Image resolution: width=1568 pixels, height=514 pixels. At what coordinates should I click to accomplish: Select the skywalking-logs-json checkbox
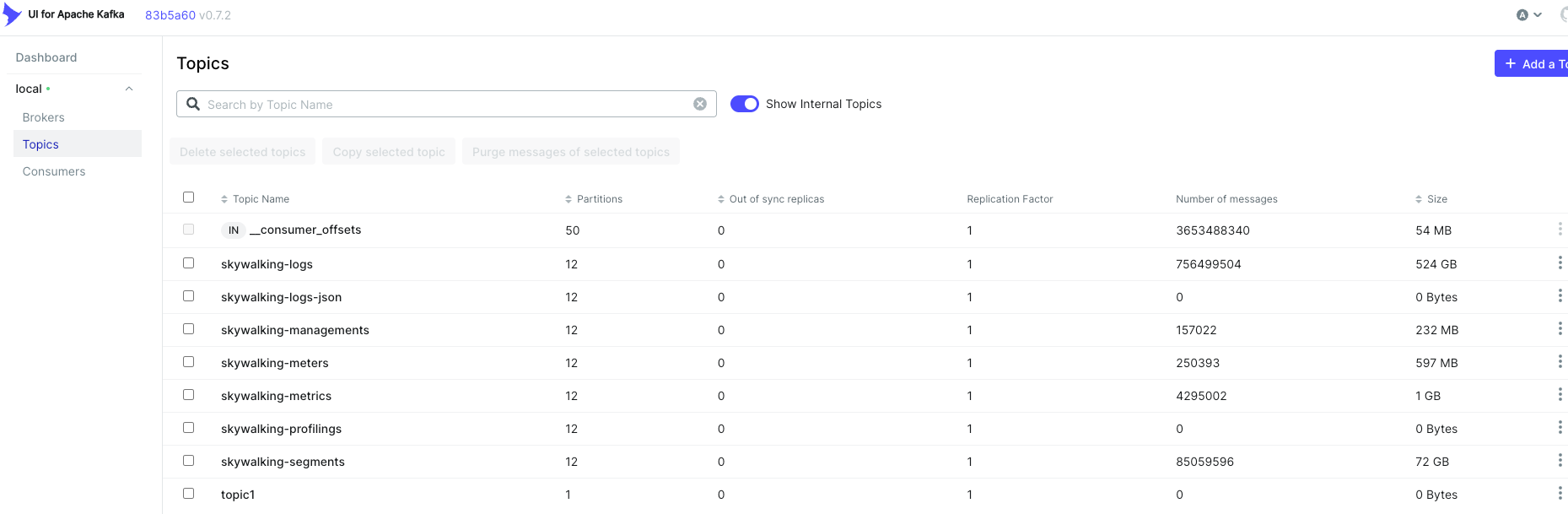pos(188,296)
